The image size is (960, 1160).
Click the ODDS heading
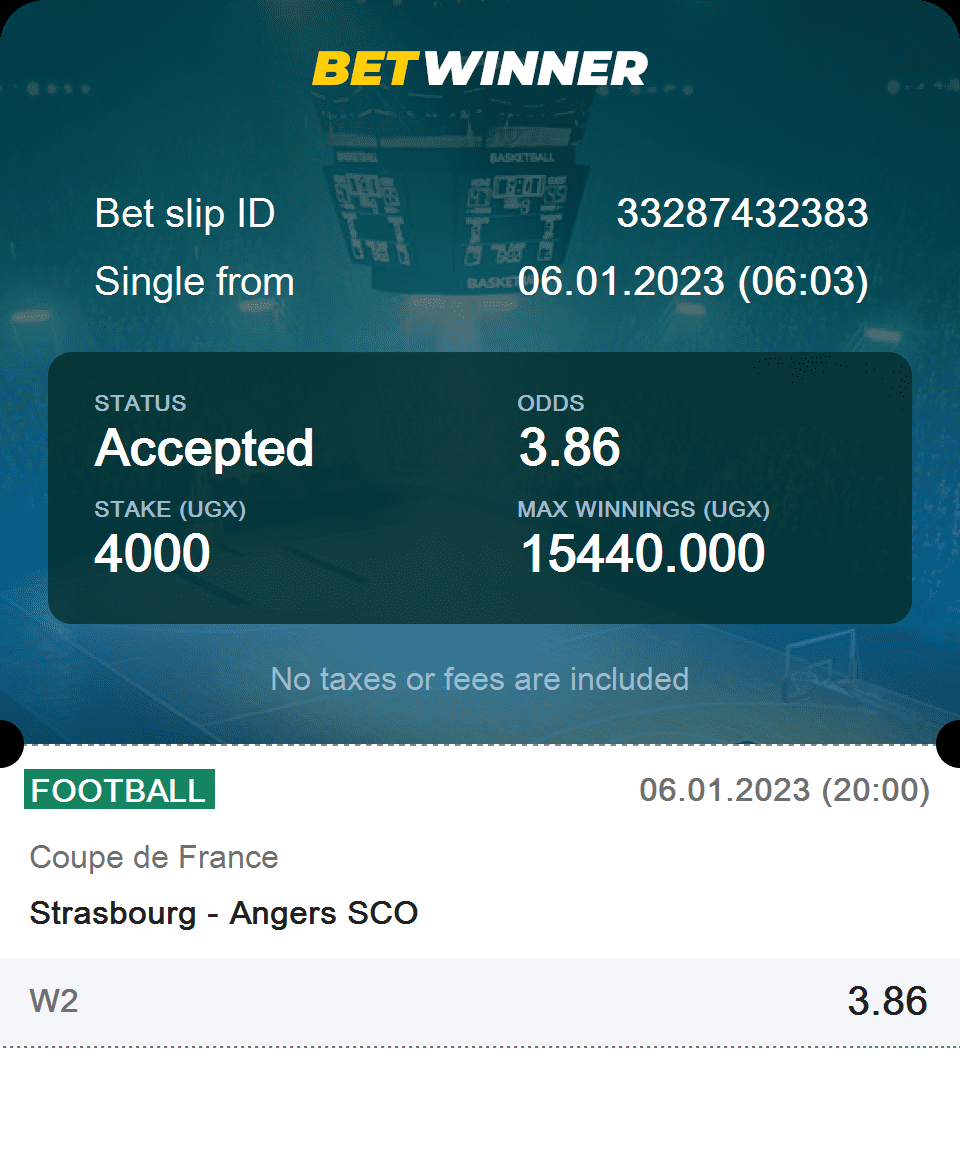(551, 403)
